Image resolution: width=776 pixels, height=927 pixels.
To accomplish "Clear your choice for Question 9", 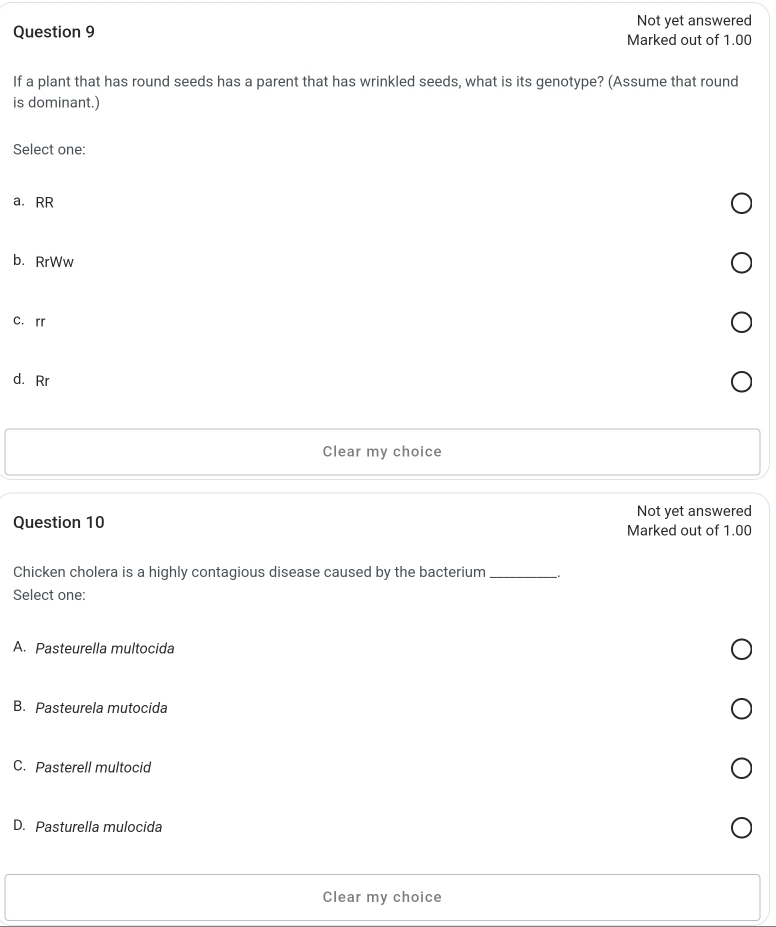I will (382, 451).
